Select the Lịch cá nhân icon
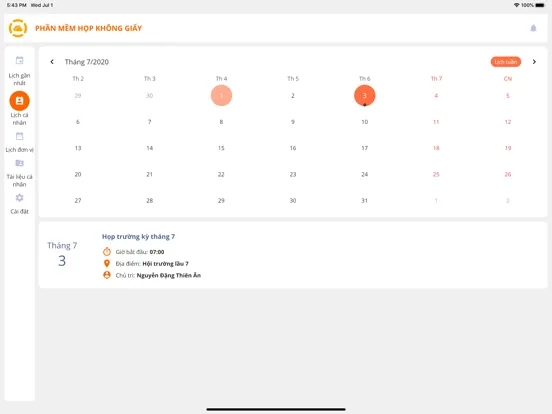The height and width of the screenshot is (414, 552). (19, 101)
